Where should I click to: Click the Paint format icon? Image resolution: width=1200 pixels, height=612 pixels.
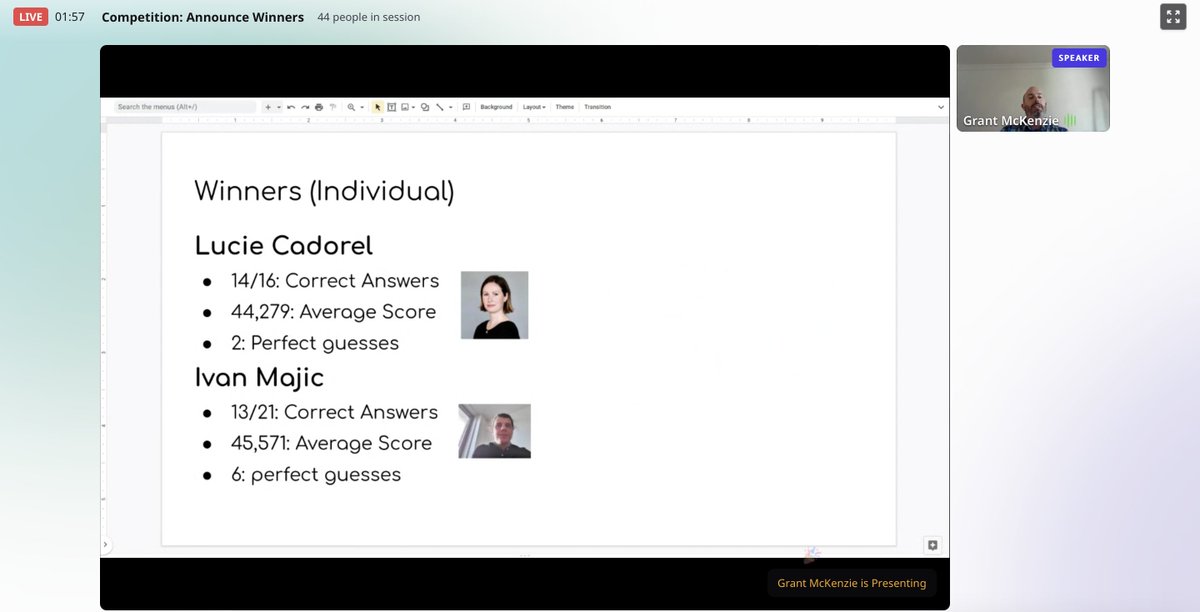click(x=333, y=107)
